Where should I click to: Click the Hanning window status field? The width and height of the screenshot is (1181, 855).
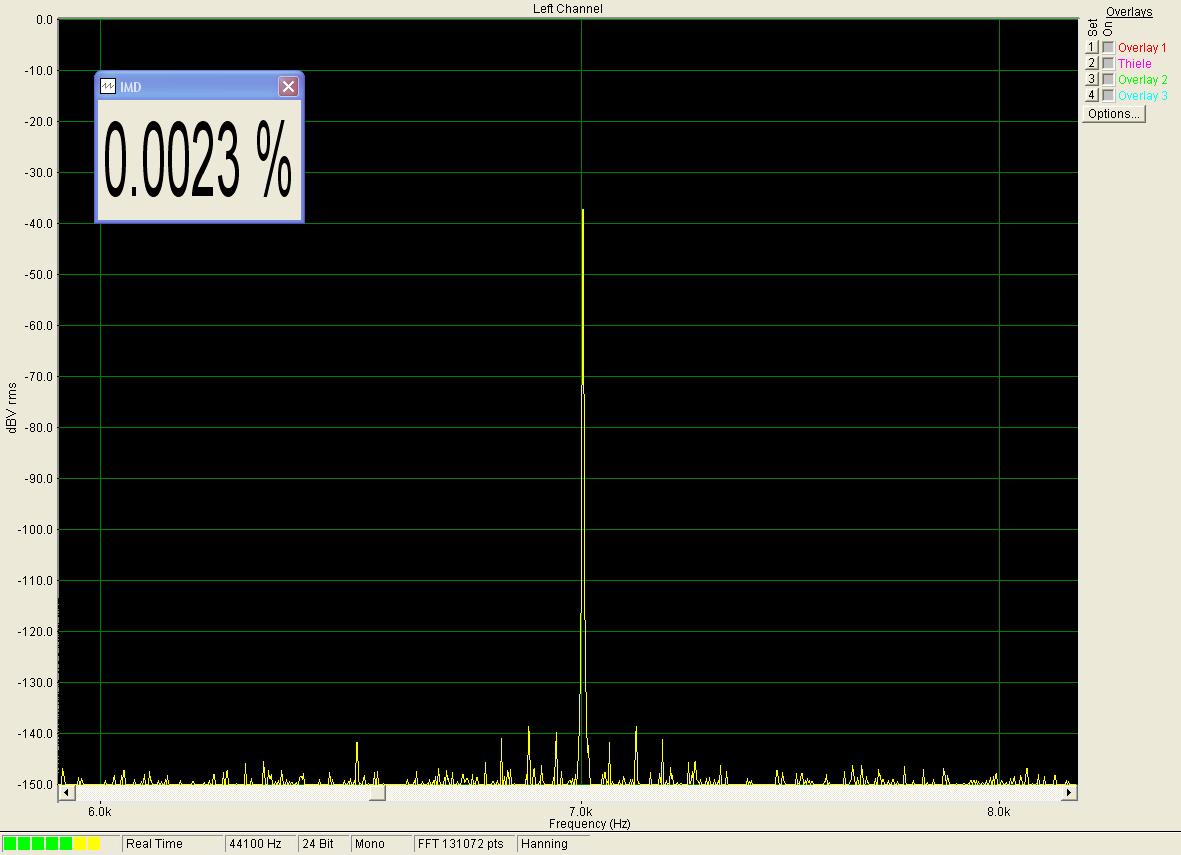pyautogui.click(x=553, y=844)
